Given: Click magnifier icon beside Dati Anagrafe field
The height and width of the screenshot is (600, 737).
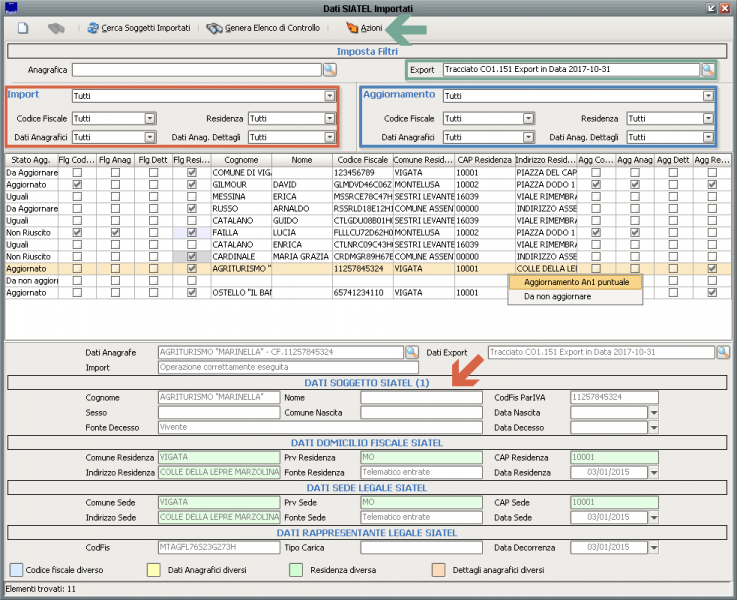Looking at the screenshot, I should pos(411,352).
